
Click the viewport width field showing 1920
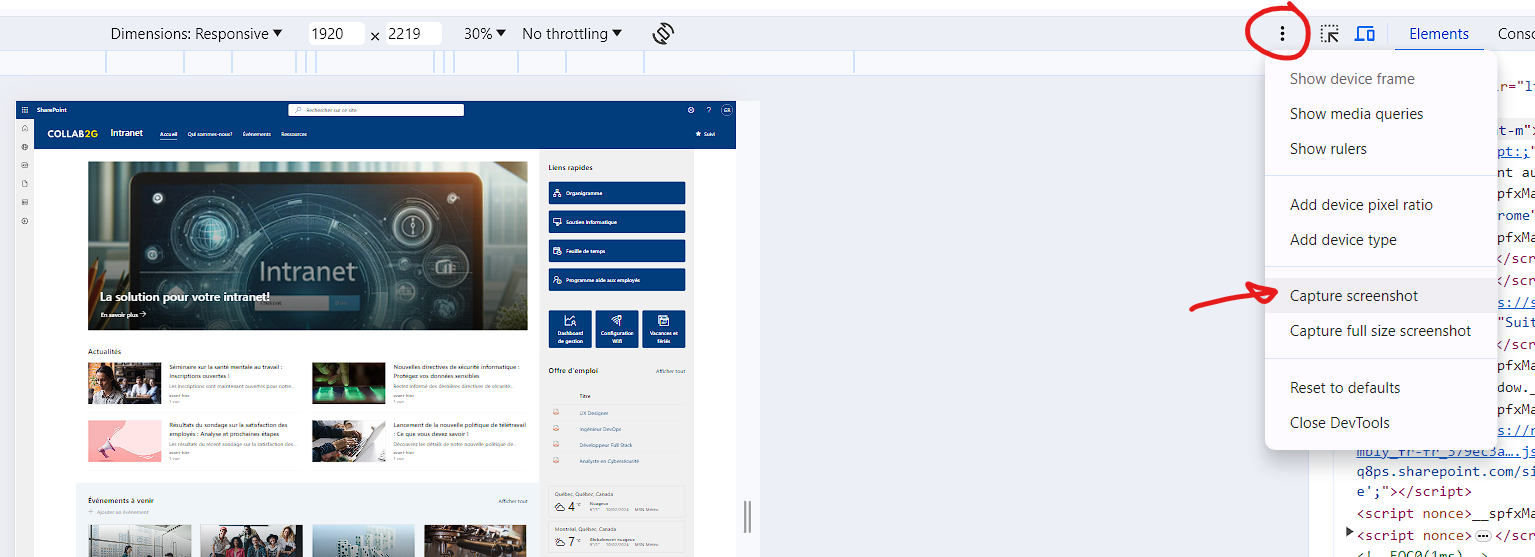(335, 34)
